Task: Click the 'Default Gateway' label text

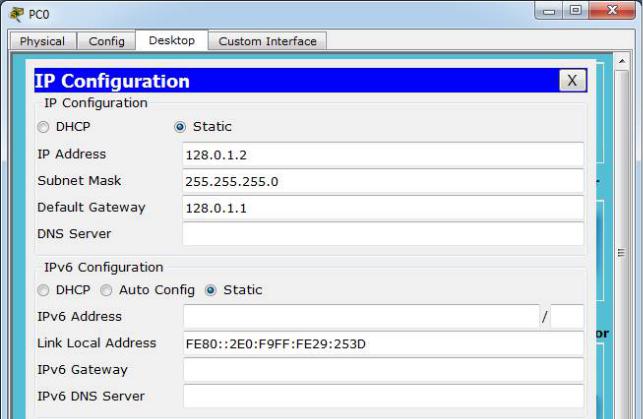Action: 91,207
